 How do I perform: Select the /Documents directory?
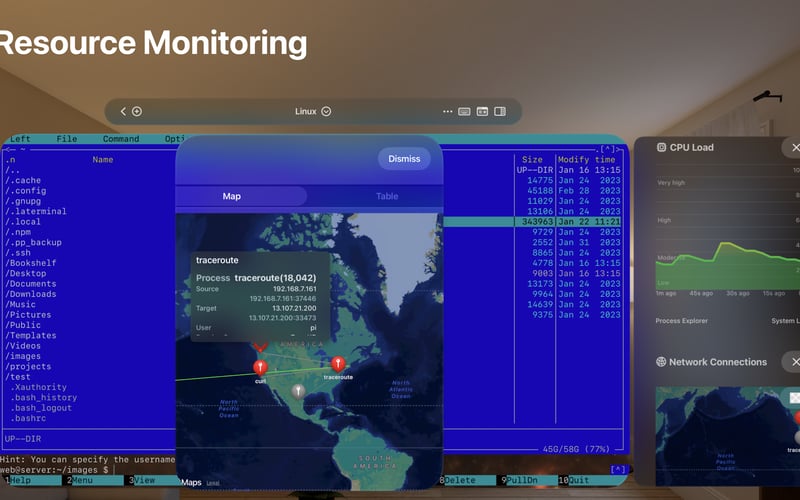[x=31, y=284]
